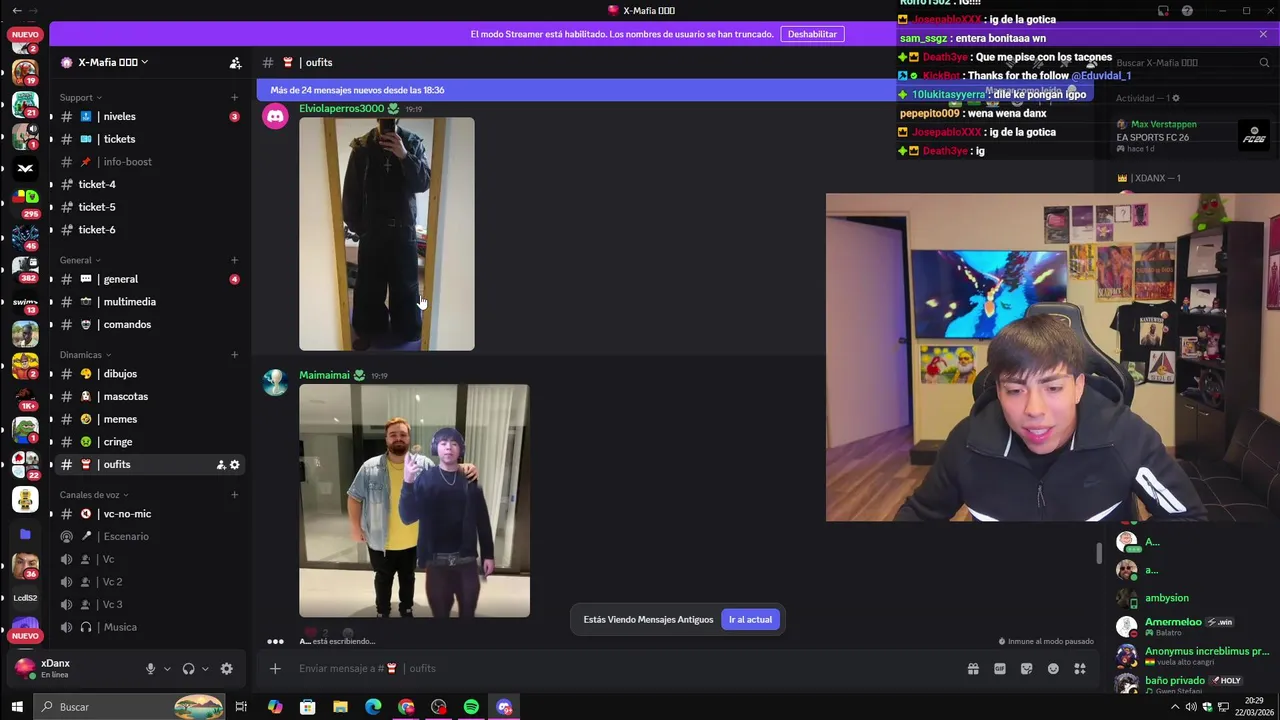
Task: Open the mascotas channel
Action: [x=148, y=397]
